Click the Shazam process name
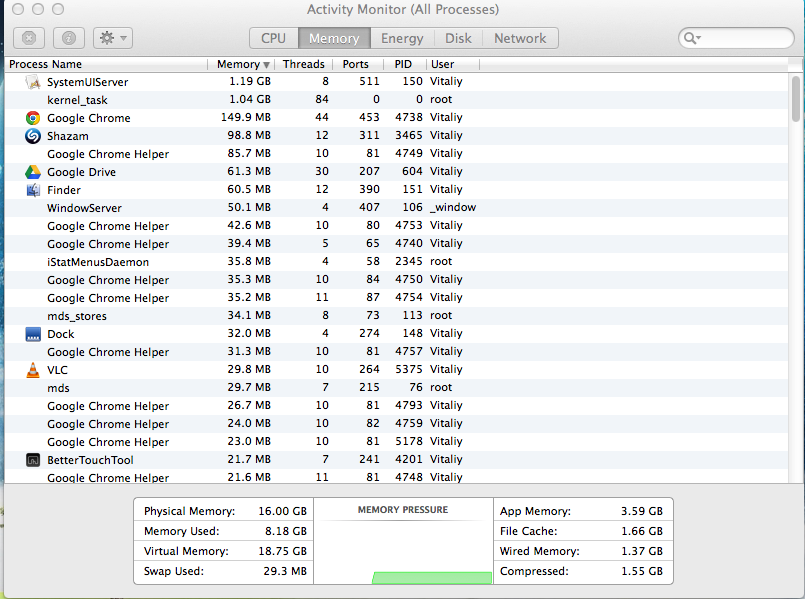Viewport: 805px width, 599px height. pos(68,136)
